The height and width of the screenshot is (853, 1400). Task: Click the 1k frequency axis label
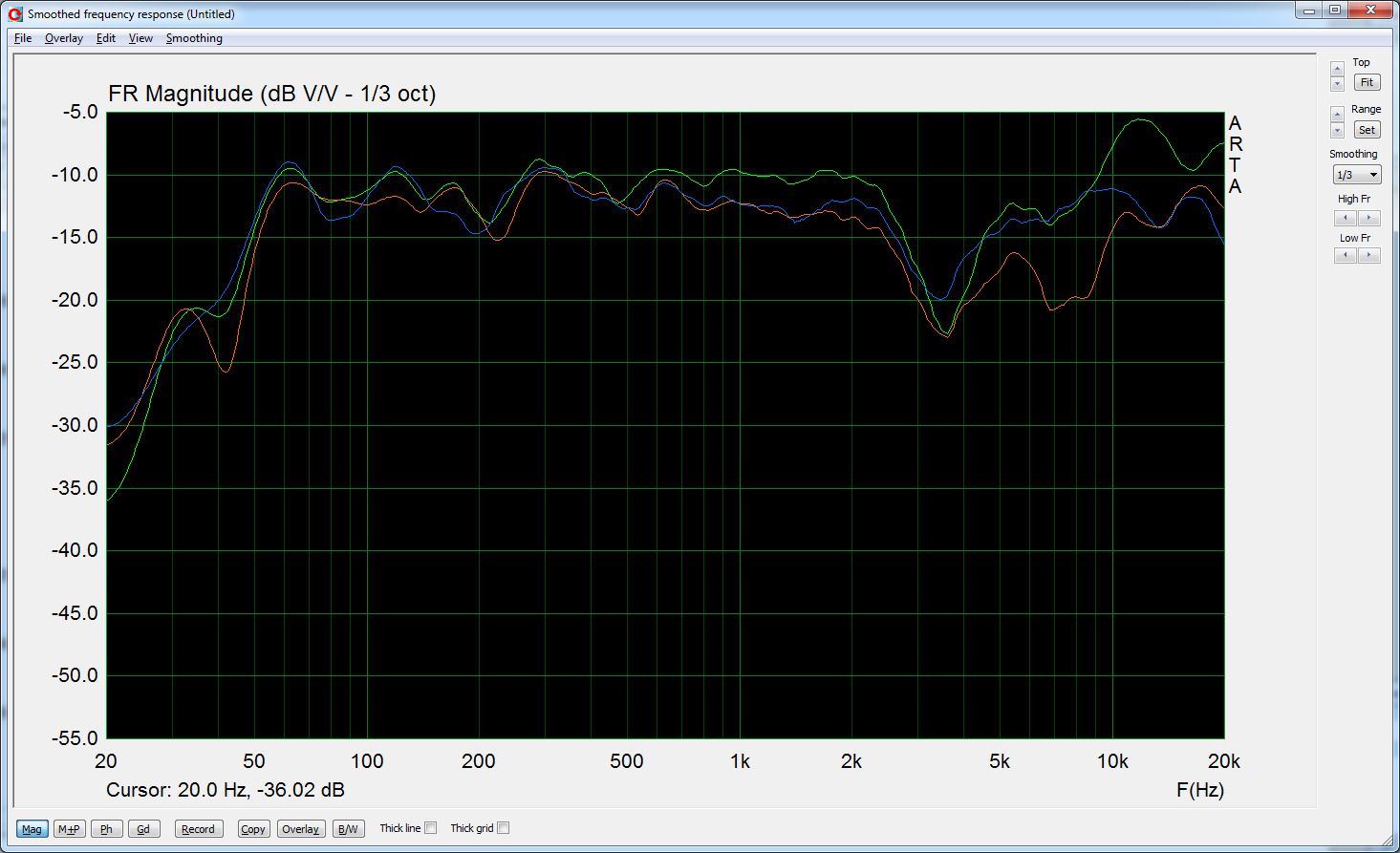[x=740, y=761]
